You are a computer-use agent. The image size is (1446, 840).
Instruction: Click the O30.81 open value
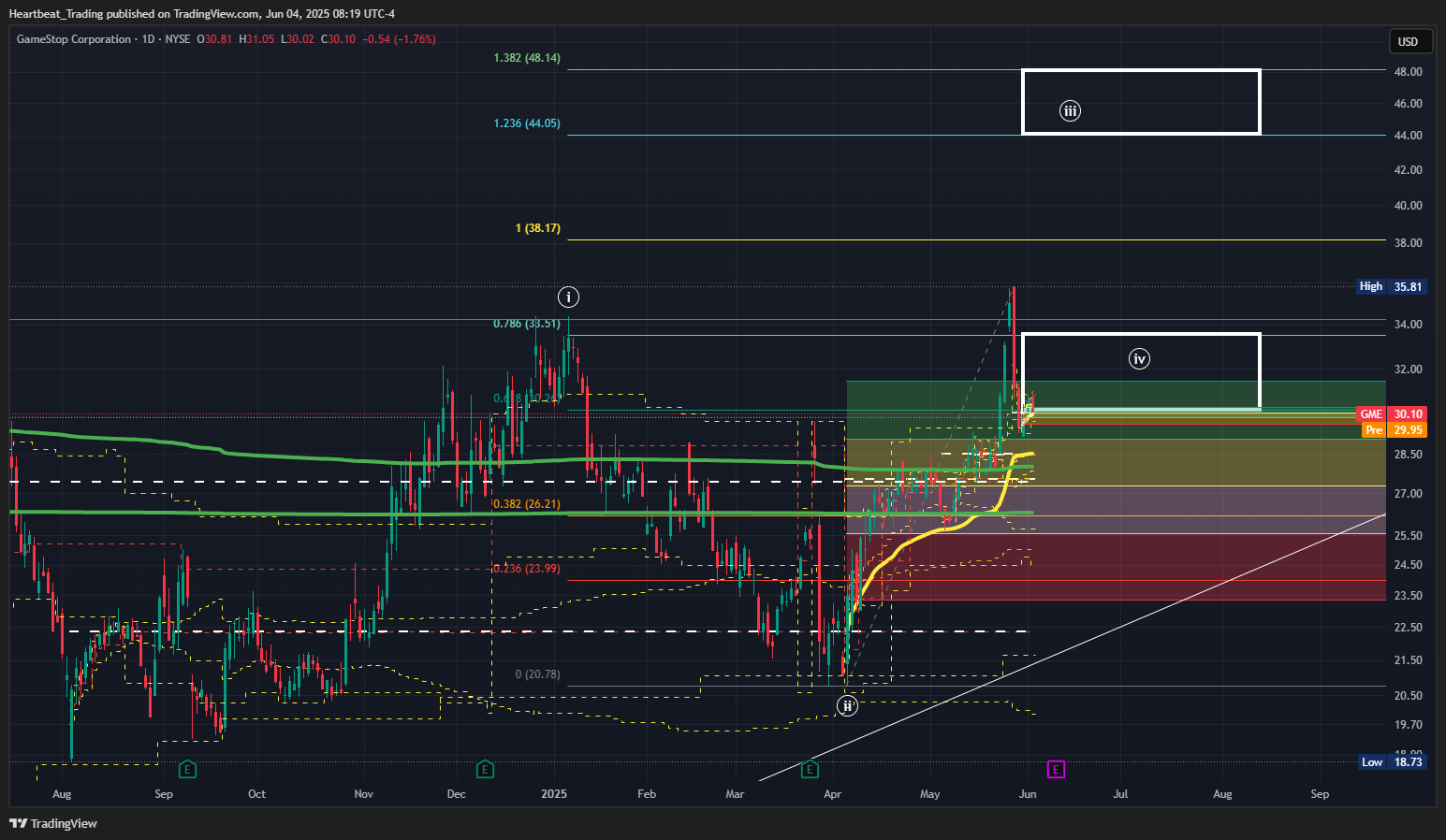[214, 39]
